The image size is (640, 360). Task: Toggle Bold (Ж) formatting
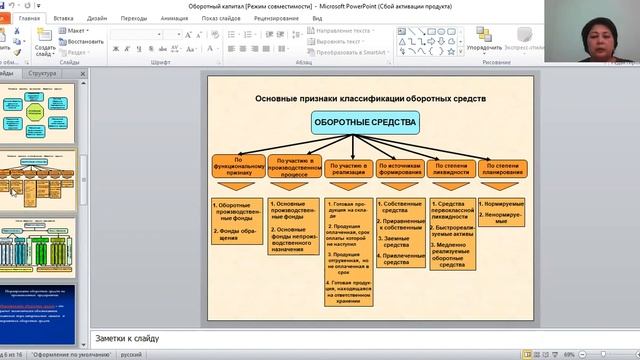click(116, 49)
